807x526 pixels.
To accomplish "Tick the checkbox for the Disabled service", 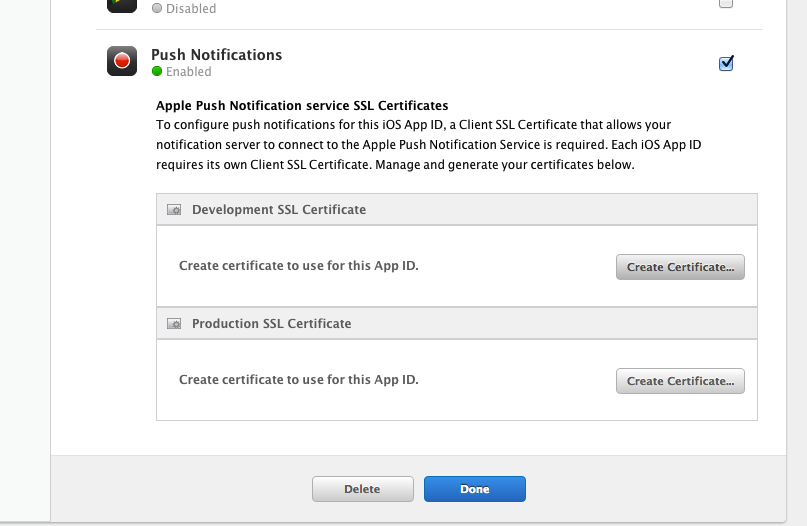I will coord(726,3).
